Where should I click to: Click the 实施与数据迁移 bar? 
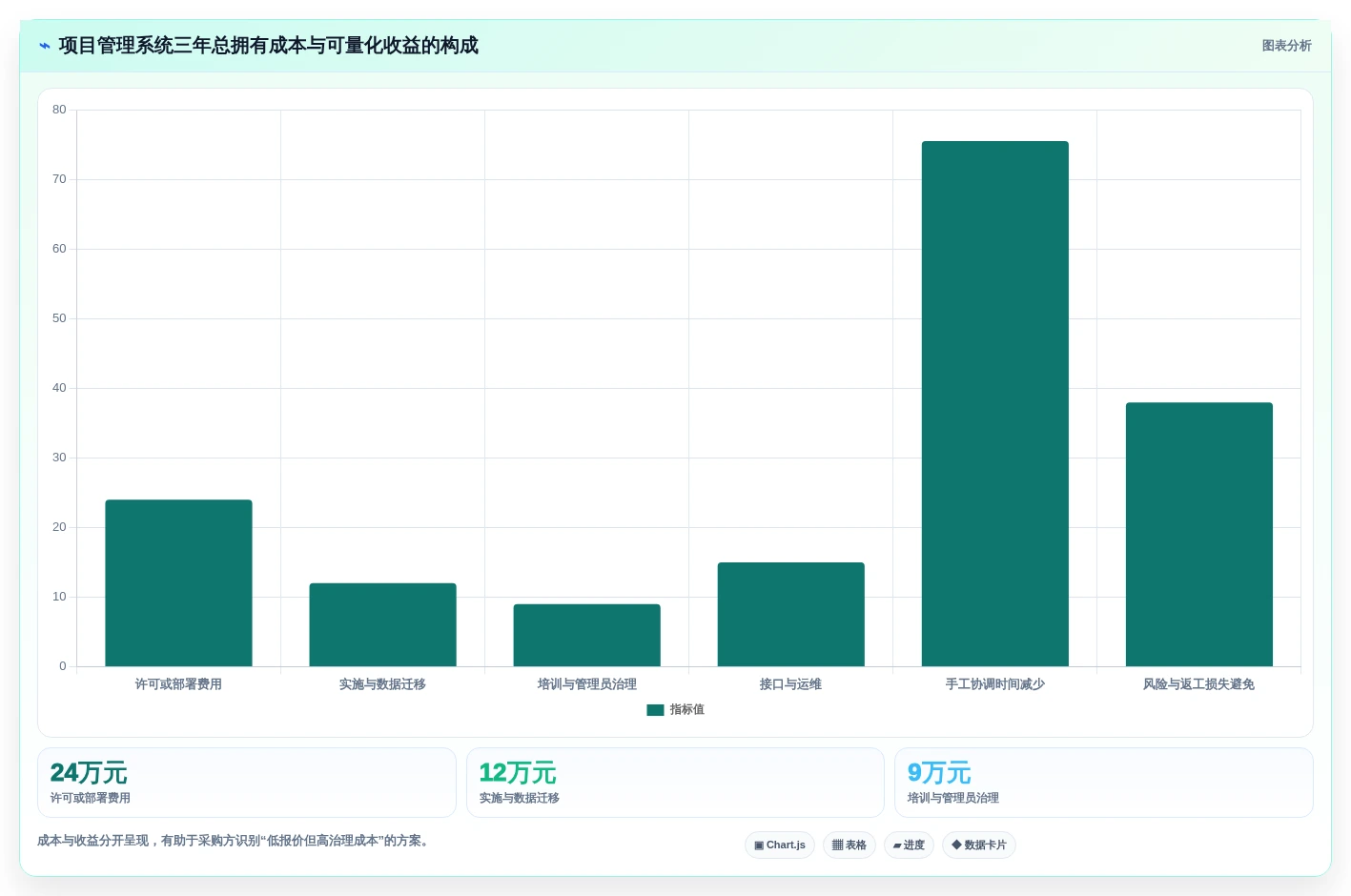pos(382,624)
